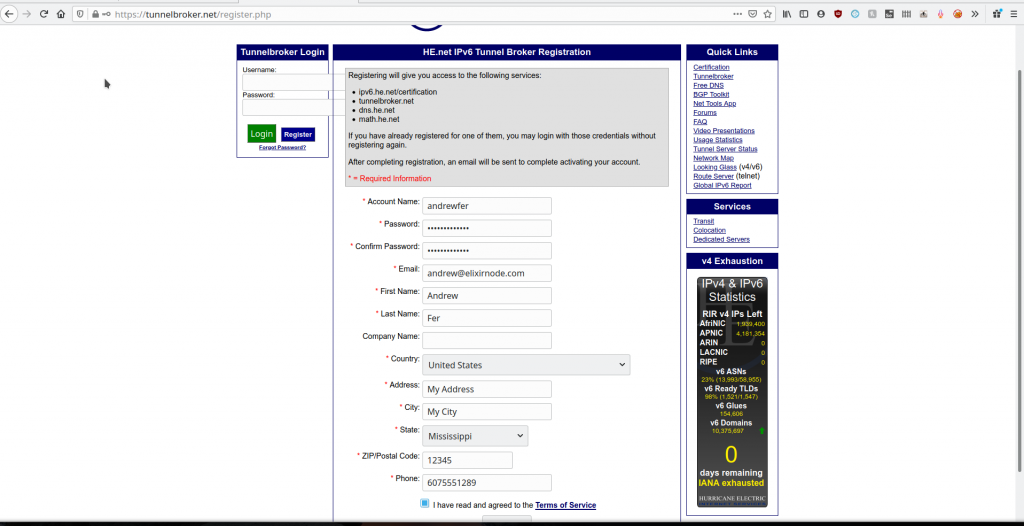This screenshot has height=526, width=1024.
Task: Open the Terms of Service link
Action: point(566,505)
